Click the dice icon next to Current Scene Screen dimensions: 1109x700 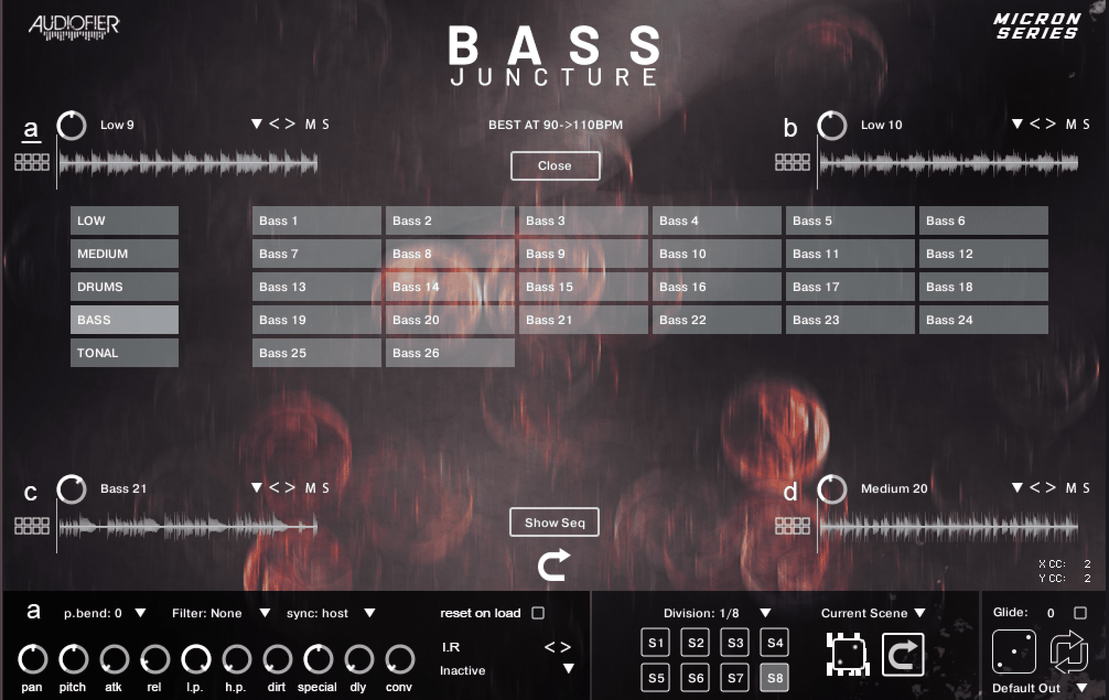coord(848,654)
